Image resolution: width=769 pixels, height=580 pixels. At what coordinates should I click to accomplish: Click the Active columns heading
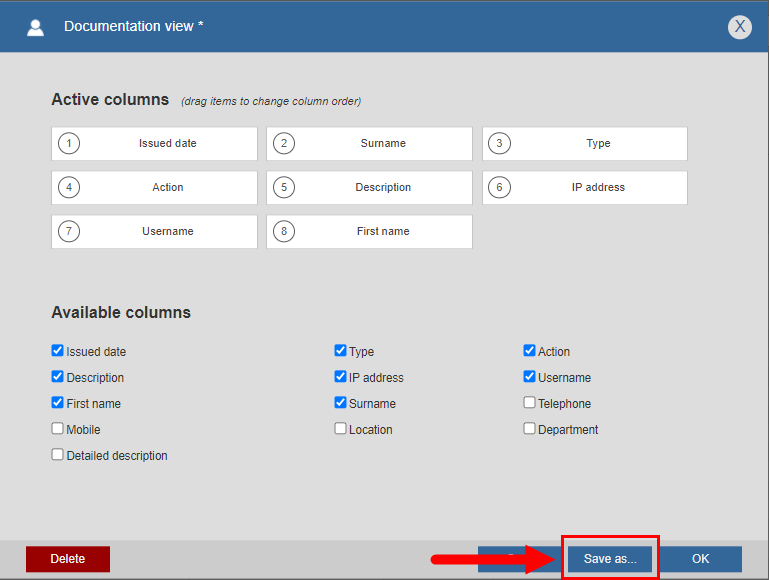coord(110,100)
